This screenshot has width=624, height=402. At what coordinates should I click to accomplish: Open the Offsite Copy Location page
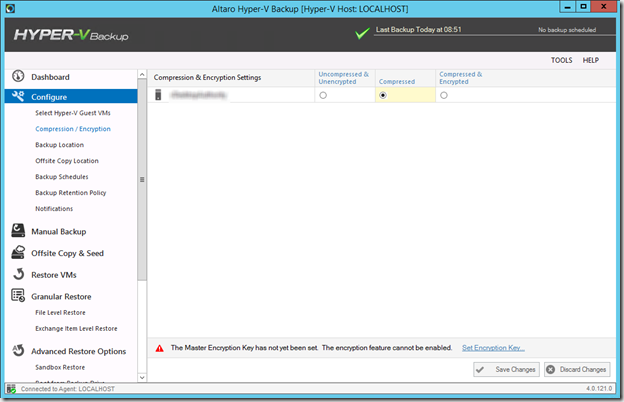(x=67, y=161)
